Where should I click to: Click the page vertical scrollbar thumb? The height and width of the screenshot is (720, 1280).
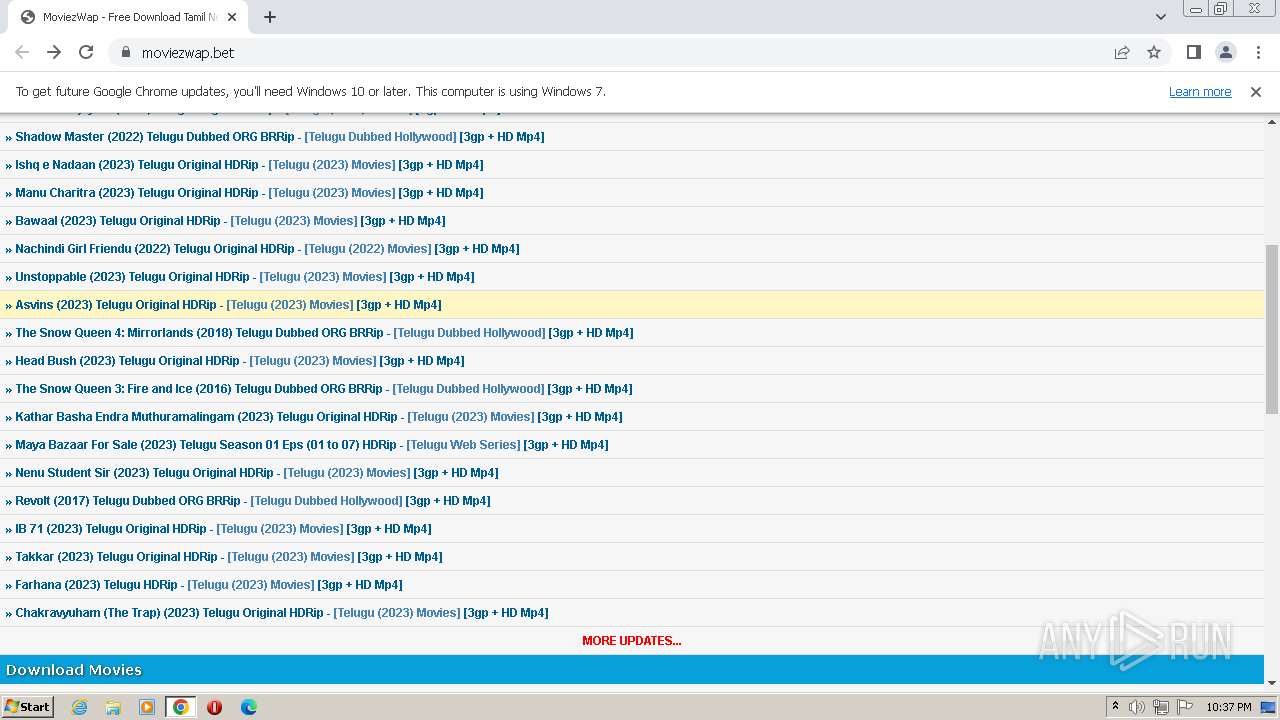pos(1272,329)
